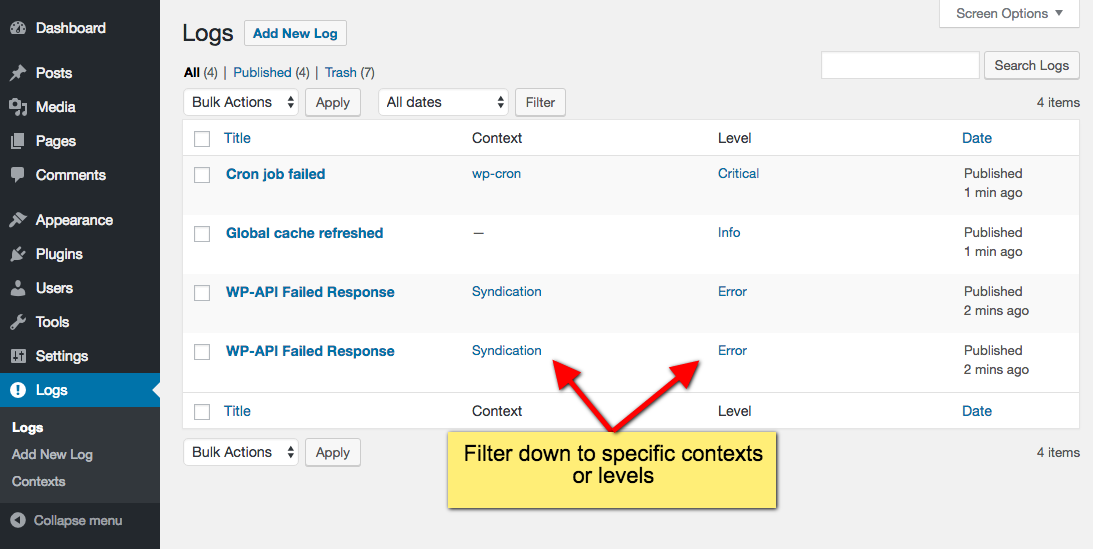Click the Plugins plug icon
1093x549 pixels.
tap(18, 254)
